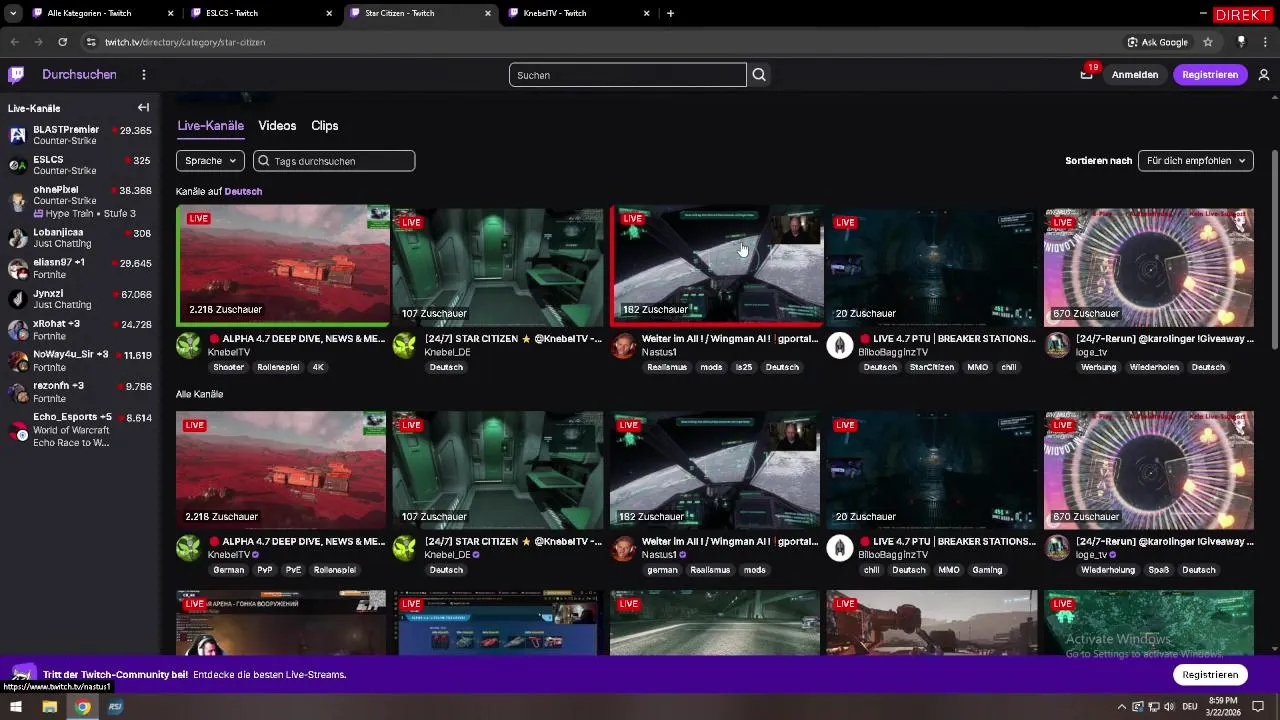Click BilboBagginzTV avatar in Deutsch row
The width and height of the screenshot is (1280, 720).
(x=840, y=345)
